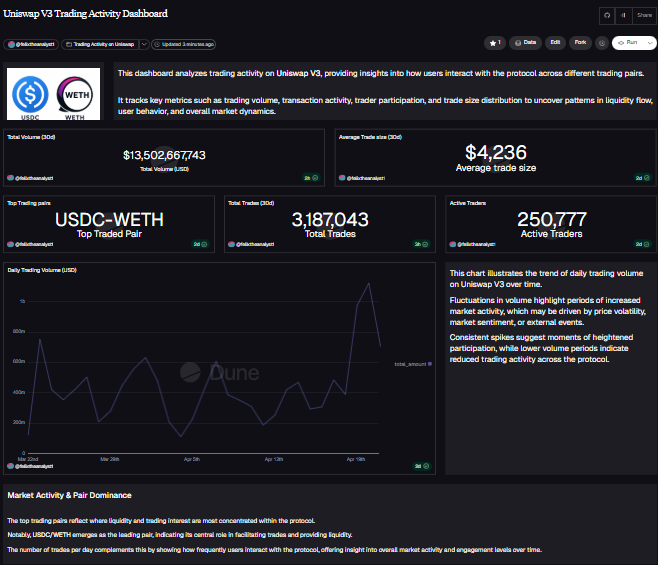
Task: Open the Top Trading pairs panel title
Action: pos(29,203)
